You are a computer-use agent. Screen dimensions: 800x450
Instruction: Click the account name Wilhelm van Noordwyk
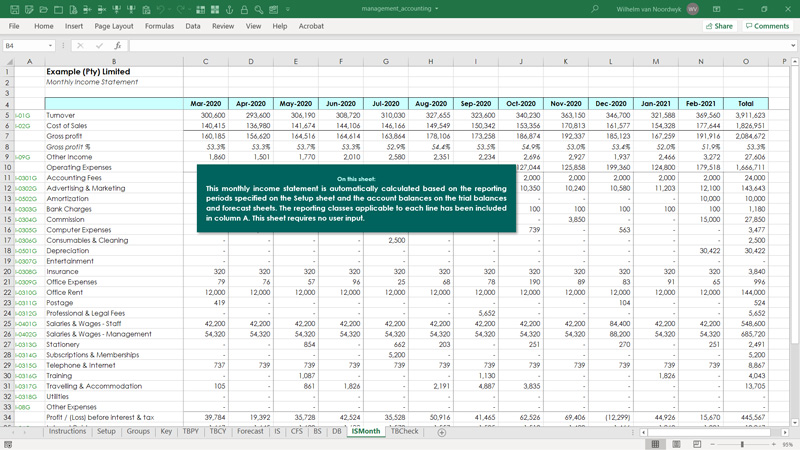click(x=648, y=9)
